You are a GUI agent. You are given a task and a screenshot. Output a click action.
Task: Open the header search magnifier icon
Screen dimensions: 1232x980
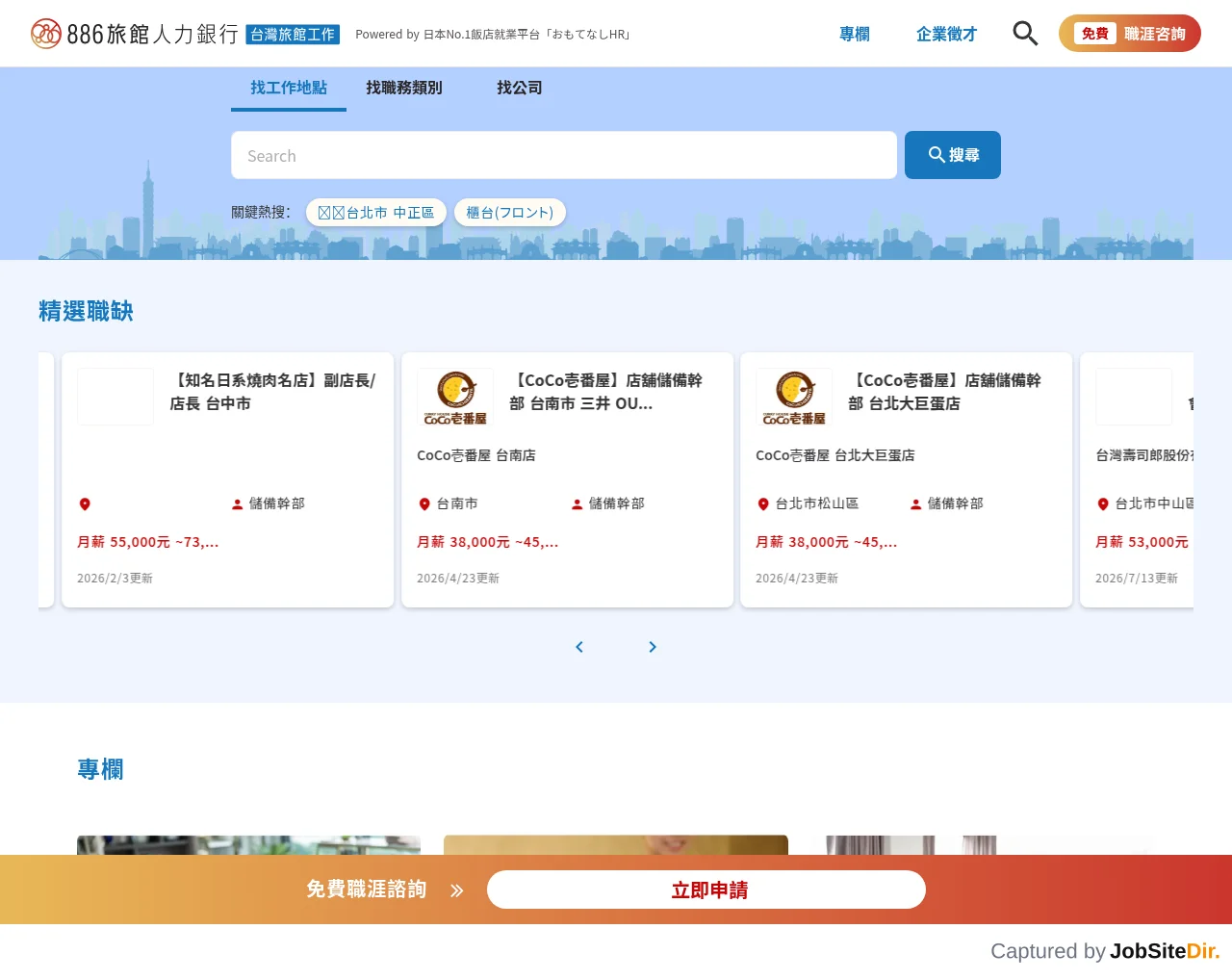click(x=1025, y=34)
